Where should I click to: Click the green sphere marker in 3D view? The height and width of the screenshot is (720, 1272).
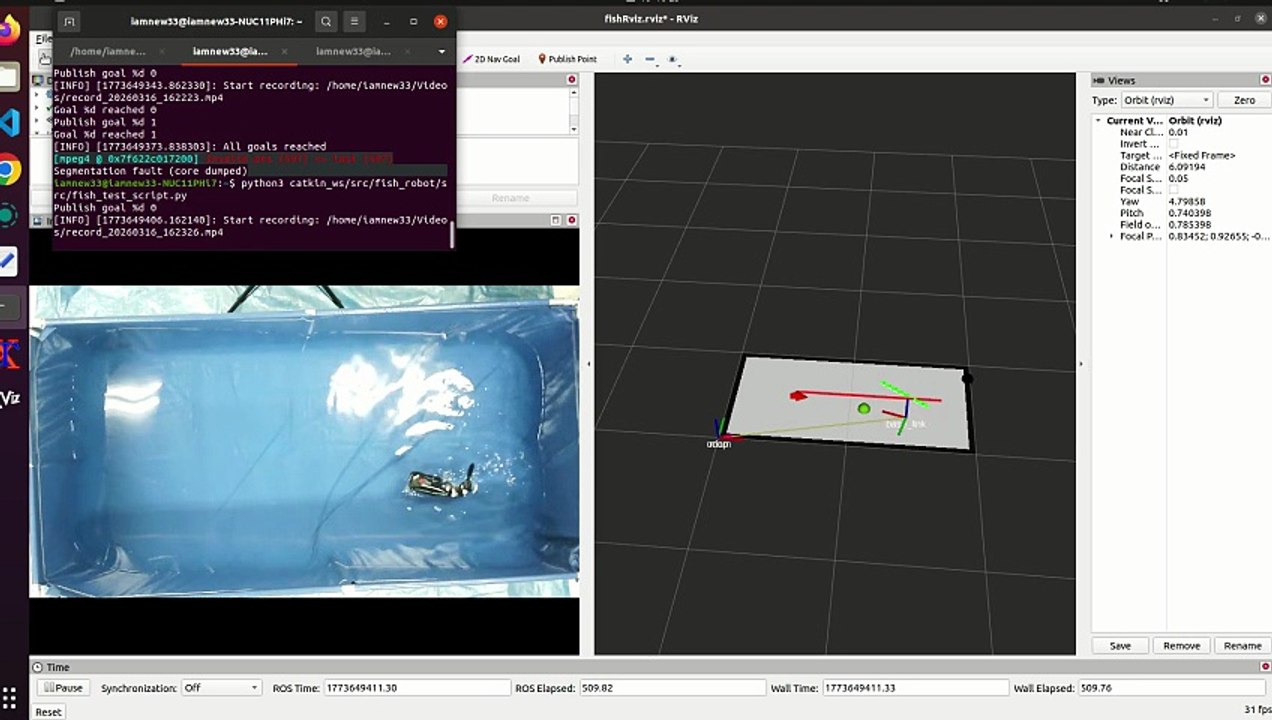point(864,408)
